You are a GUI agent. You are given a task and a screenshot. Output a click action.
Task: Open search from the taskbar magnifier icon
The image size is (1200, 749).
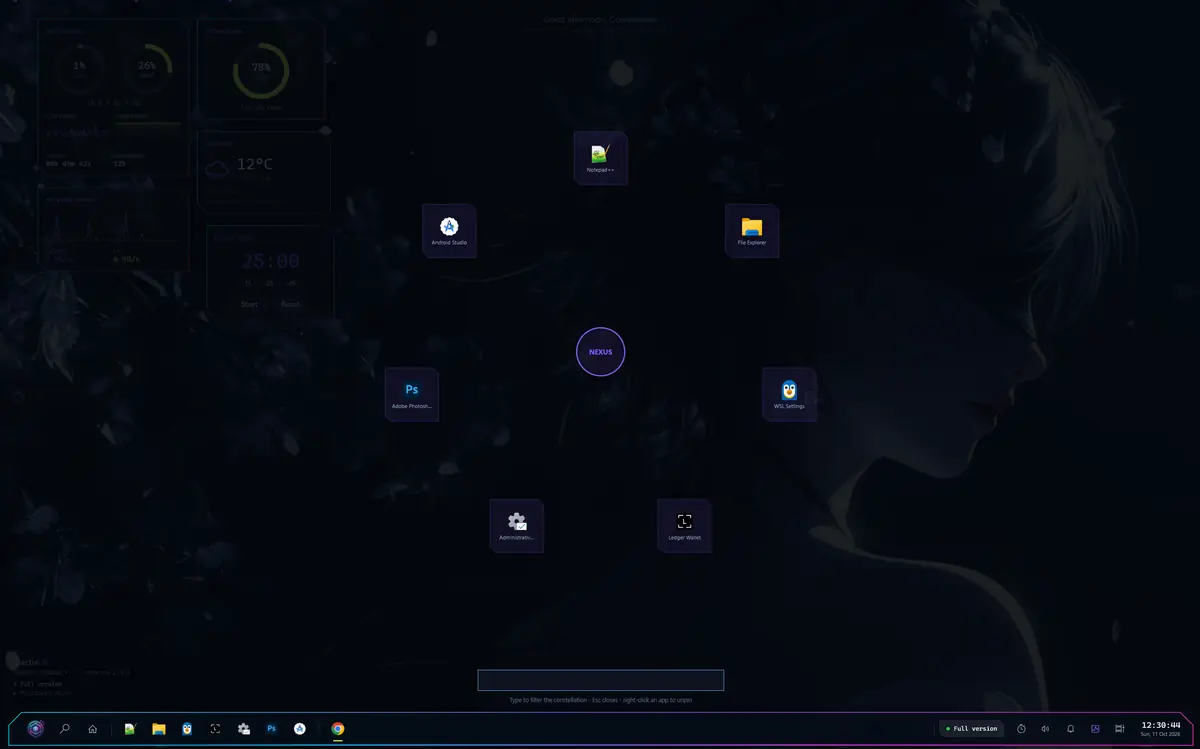[65, 729]
